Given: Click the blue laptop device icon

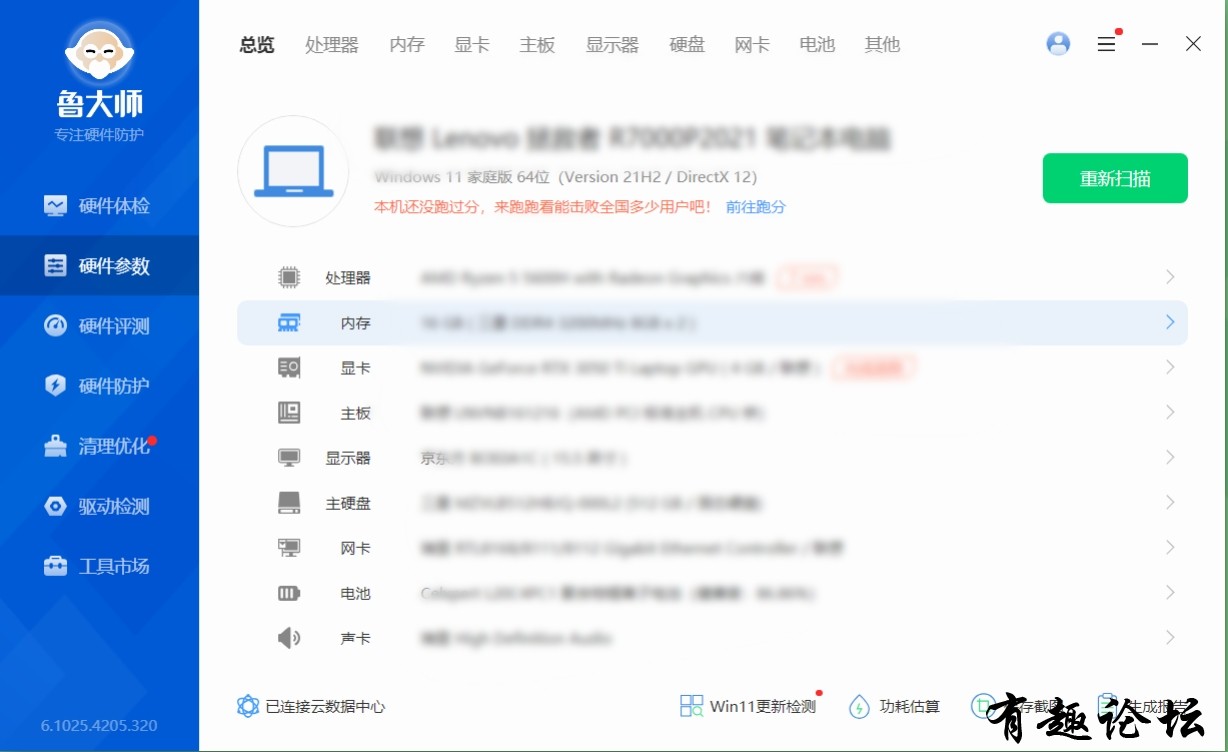Looking at the screenshot, I should (x=293, y=171).
